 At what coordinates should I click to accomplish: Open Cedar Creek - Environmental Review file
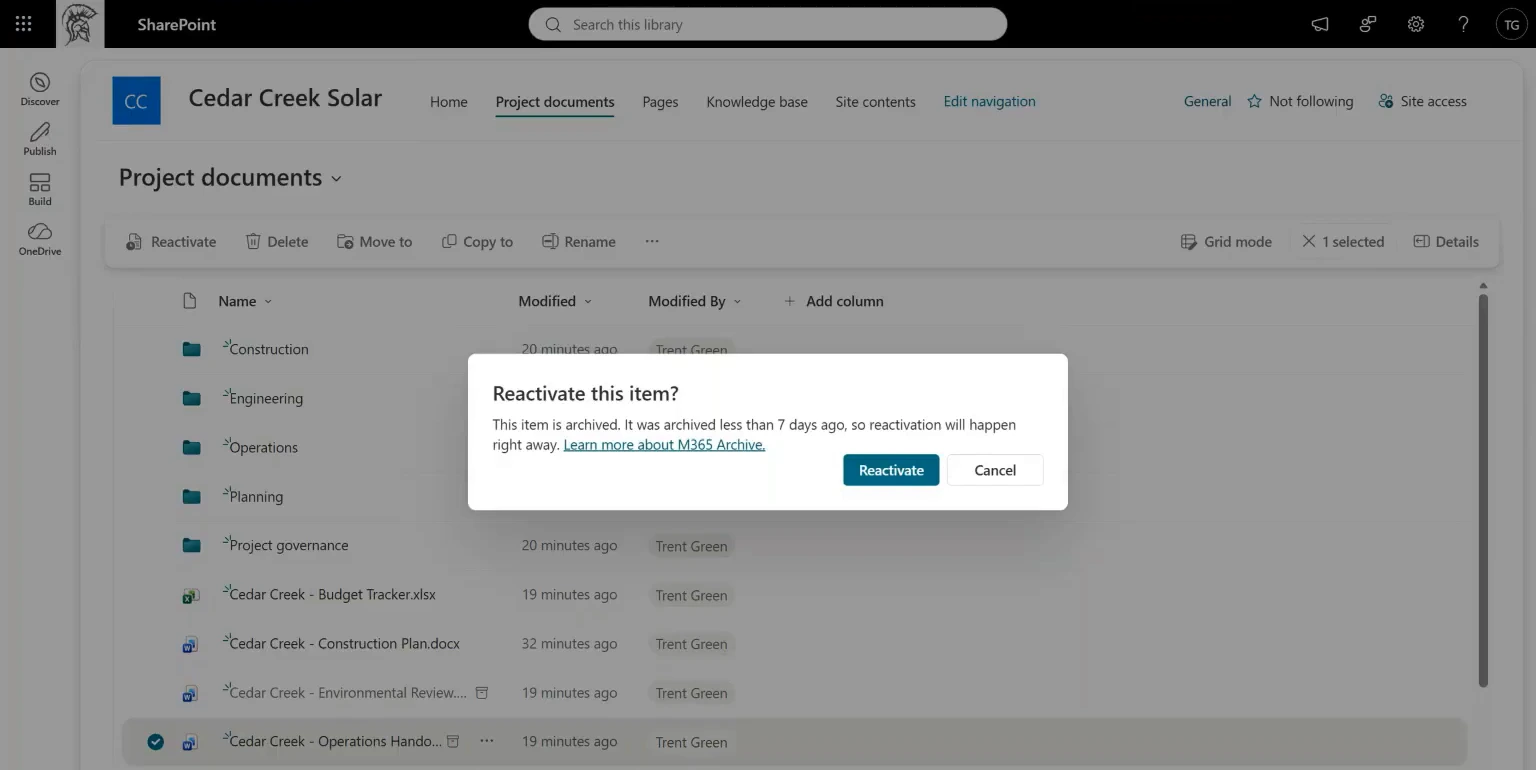[x=348, y=692]
